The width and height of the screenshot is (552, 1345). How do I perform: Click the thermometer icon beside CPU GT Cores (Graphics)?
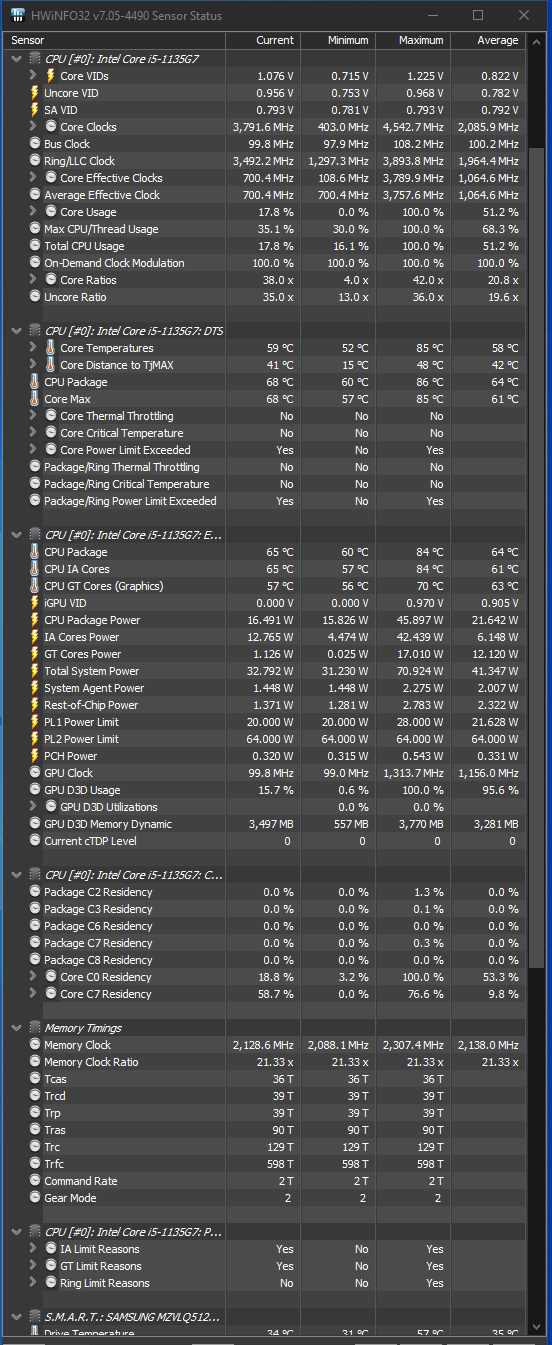(35, 586)
